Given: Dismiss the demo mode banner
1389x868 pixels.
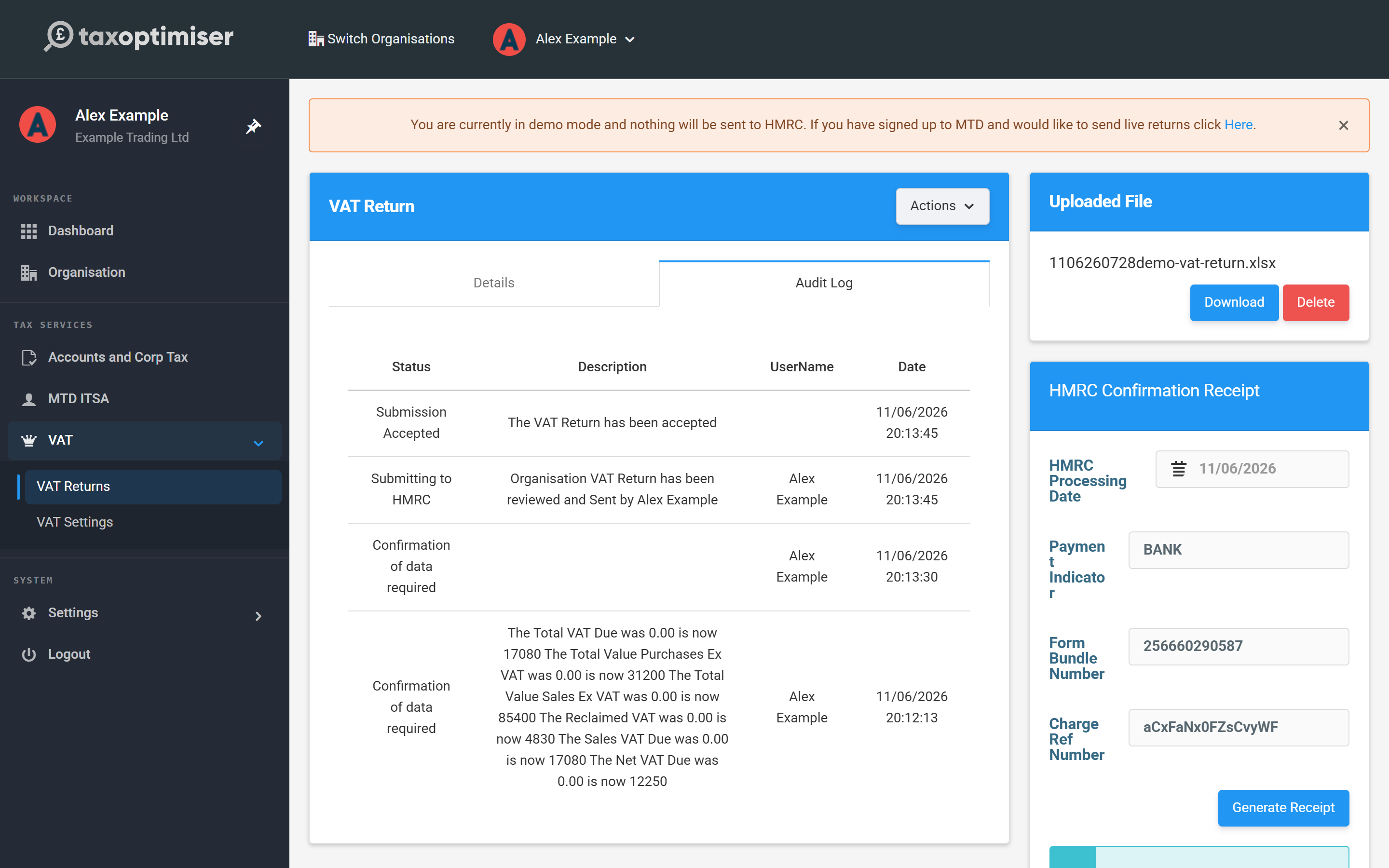Looking at the screenshot, I should [x=1343, y=125].
